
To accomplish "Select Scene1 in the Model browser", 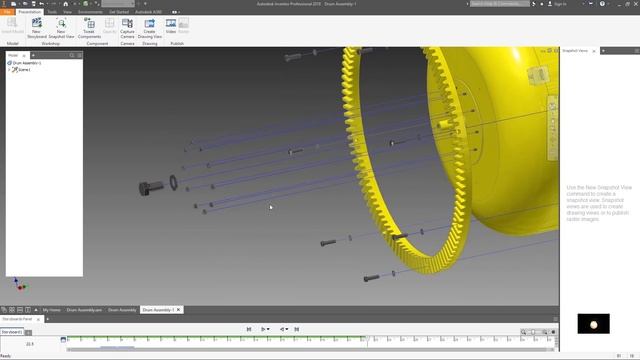I will pos(21,70).
